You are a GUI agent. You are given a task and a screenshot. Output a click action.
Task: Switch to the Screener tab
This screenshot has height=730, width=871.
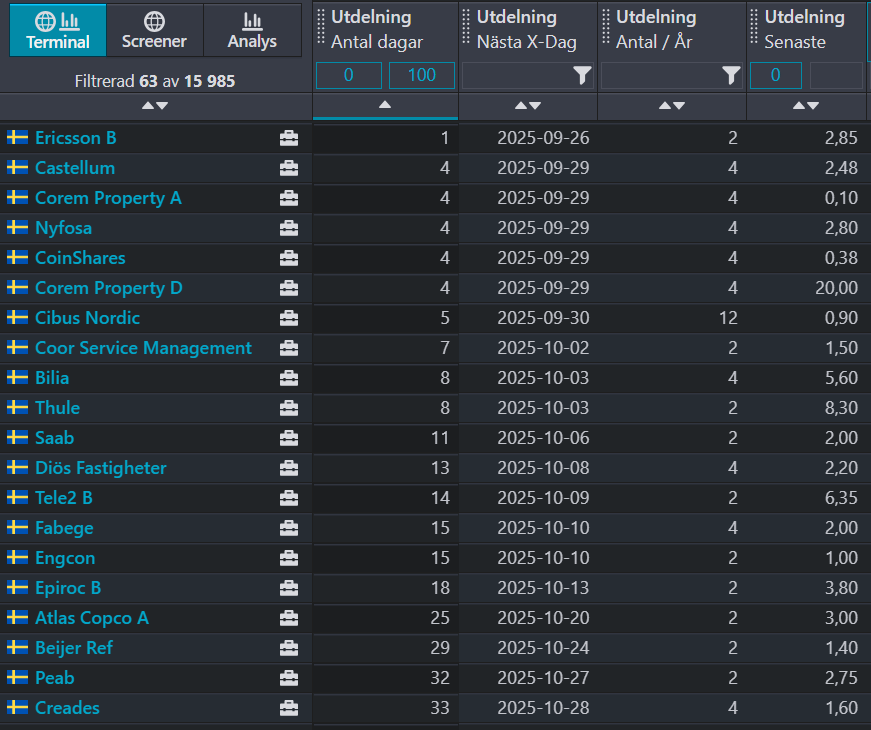154,31
